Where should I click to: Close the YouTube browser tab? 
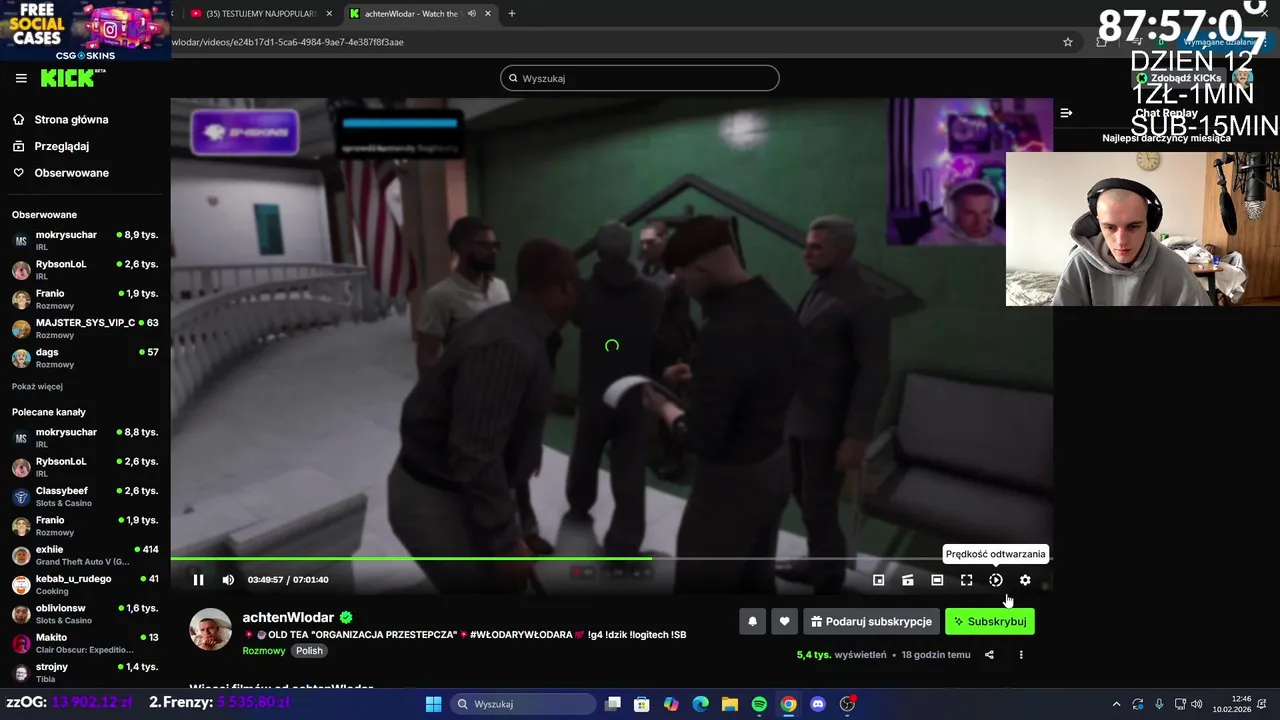329,14
